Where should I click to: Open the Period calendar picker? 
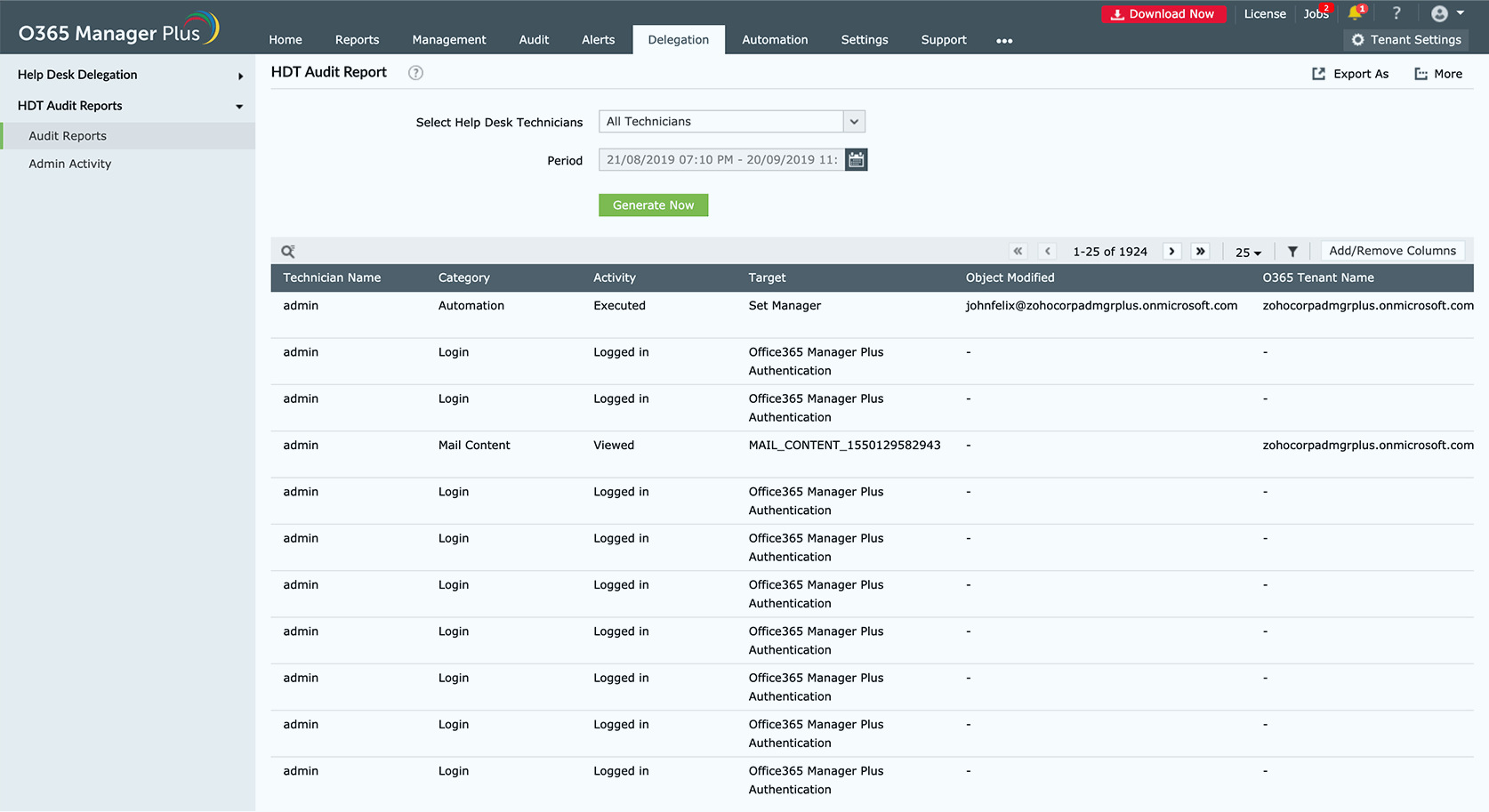[x=856, y=160]
